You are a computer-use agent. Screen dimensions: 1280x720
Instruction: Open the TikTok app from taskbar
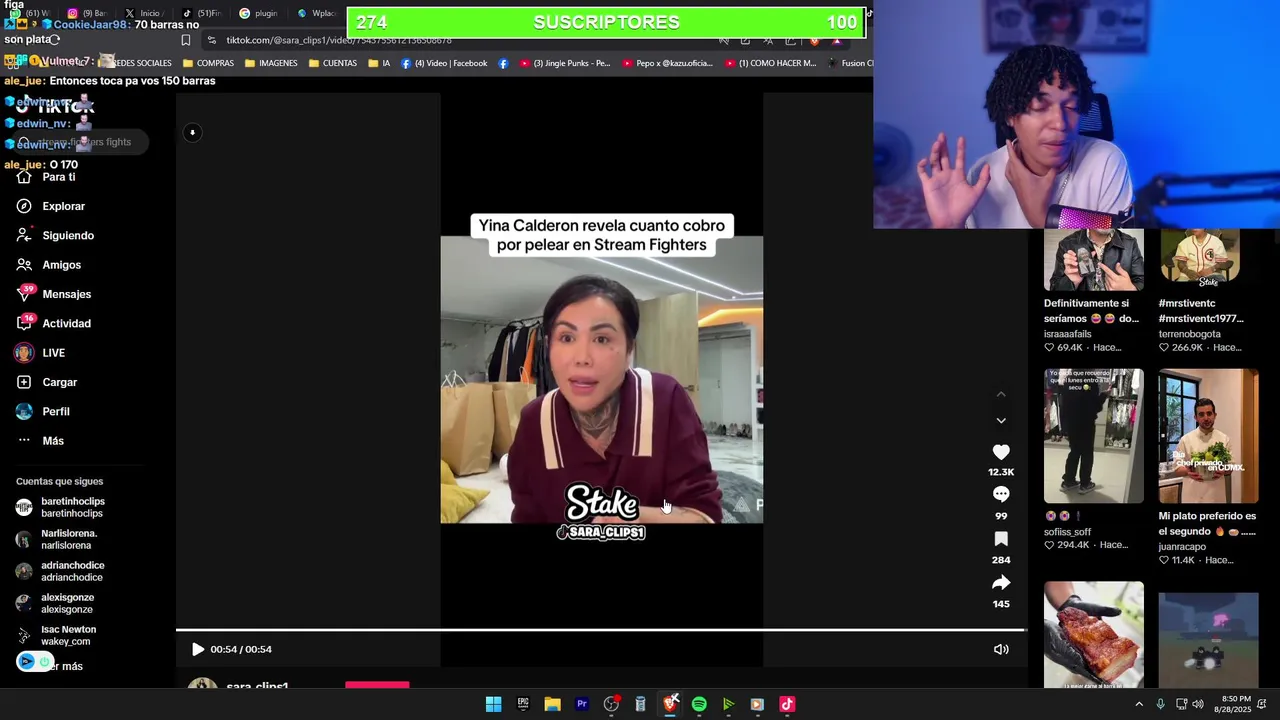(787, 704)
